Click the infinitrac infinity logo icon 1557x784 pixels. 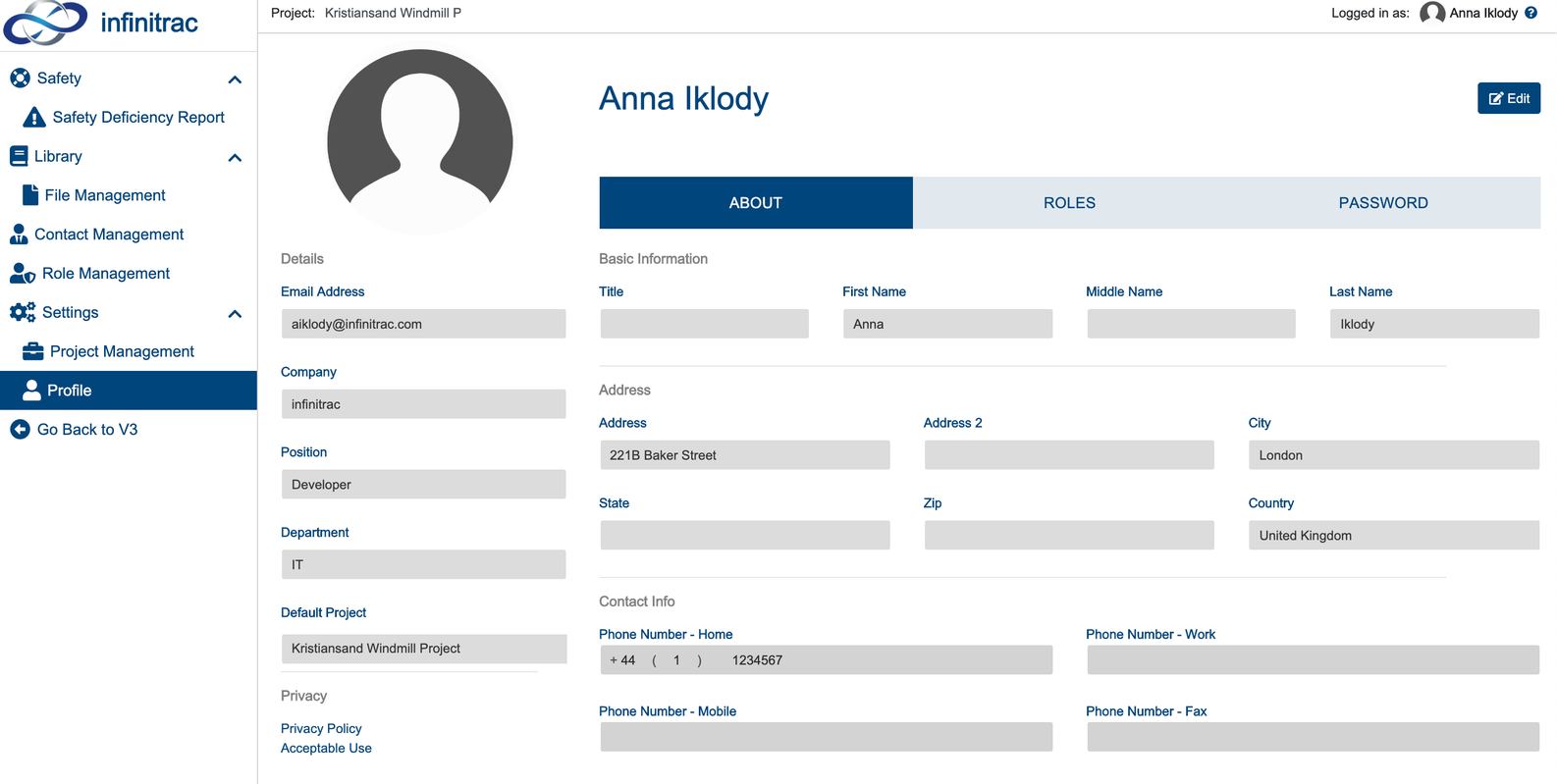pos(45,23)
